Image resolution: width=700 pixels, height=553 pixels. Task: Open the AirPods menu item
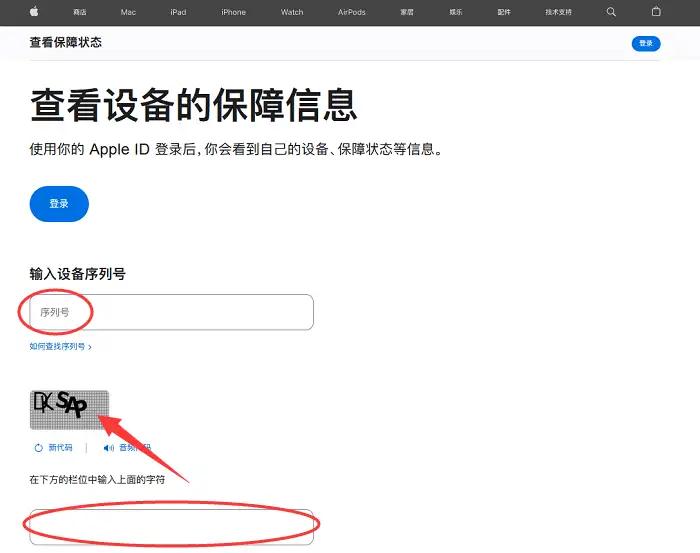click(x=352, y=12)
